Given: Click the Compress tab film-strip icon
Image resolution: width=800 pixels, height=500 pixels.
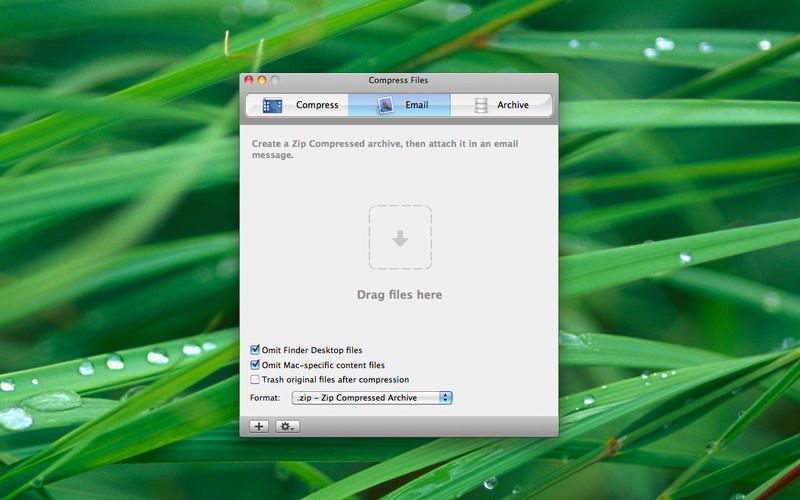Looking at the screenshot, I should [x=272, y=105].
